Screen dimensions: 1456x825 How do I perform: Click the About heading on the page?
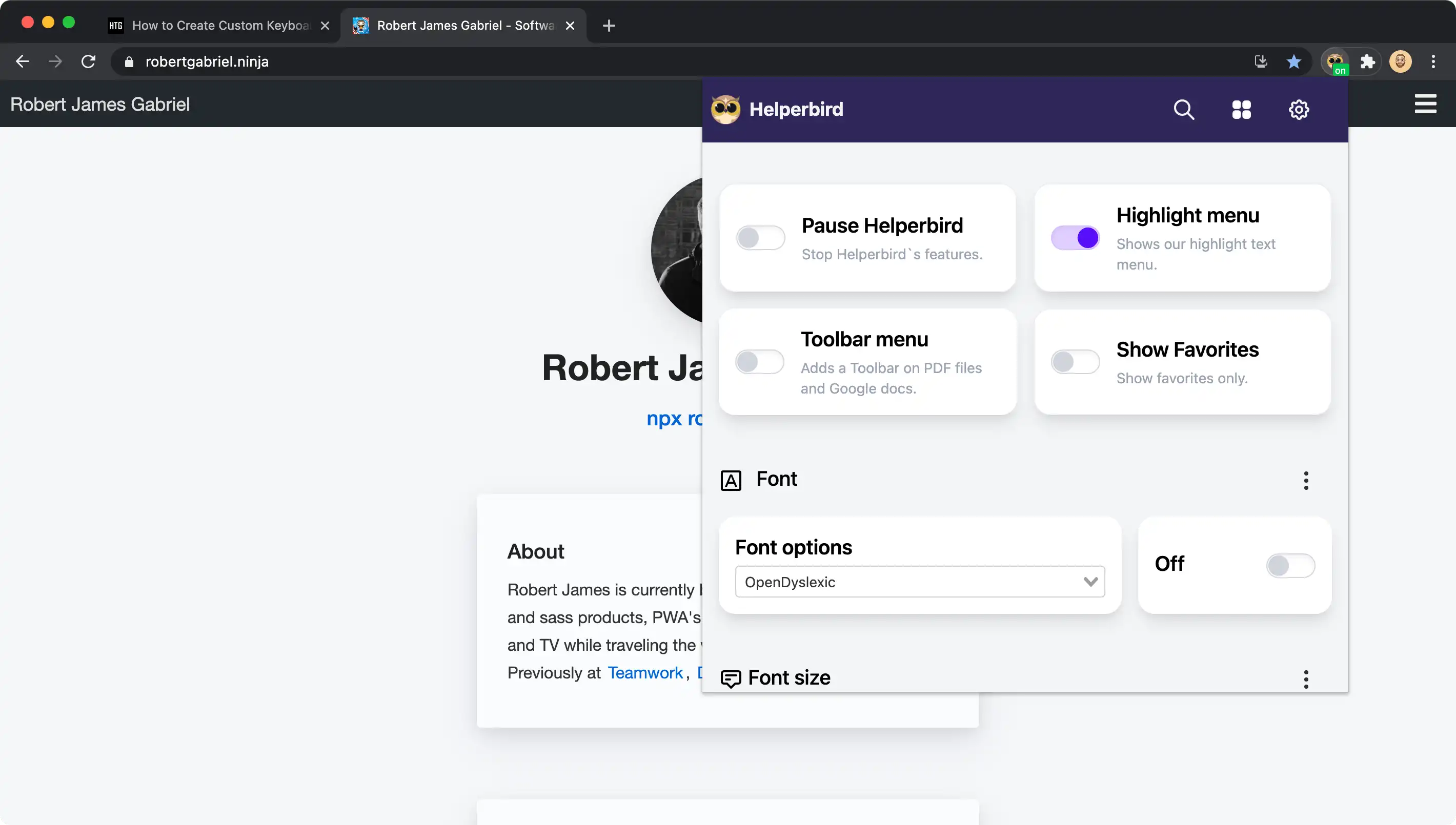click(536, 551)
